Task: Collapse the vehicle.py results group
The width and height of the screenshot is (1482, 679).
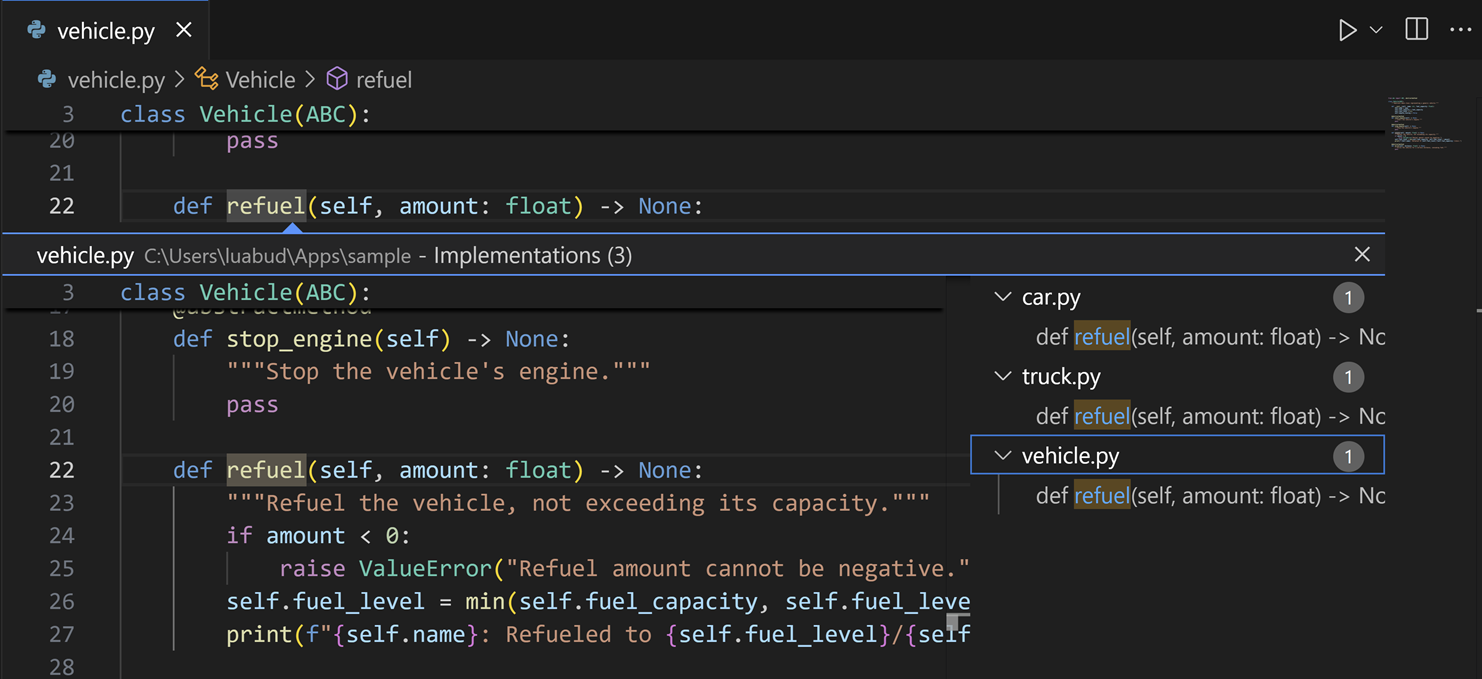Action: coord(1003,455)
